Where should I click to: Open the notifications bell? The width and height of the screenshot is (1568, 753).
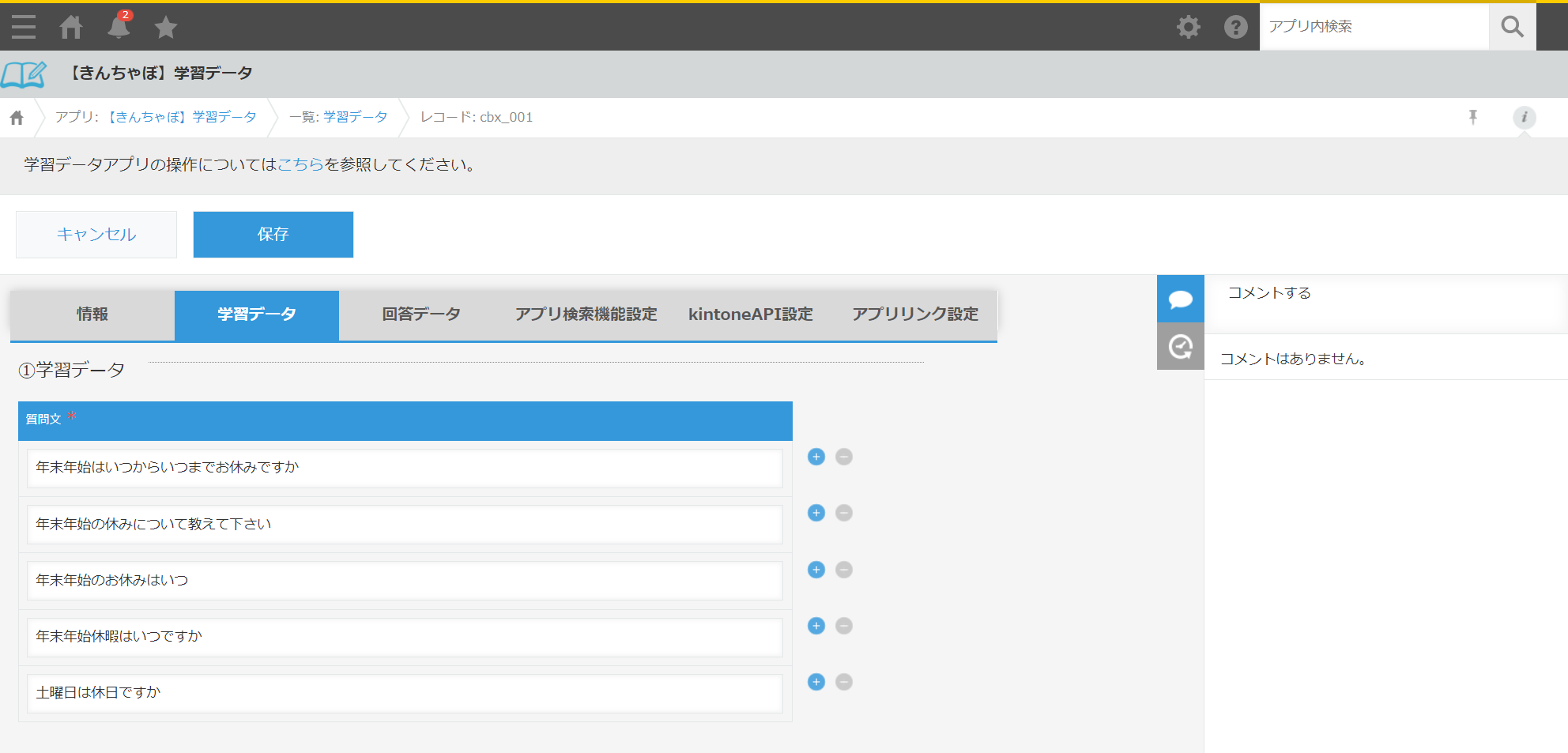pos(119,27)
